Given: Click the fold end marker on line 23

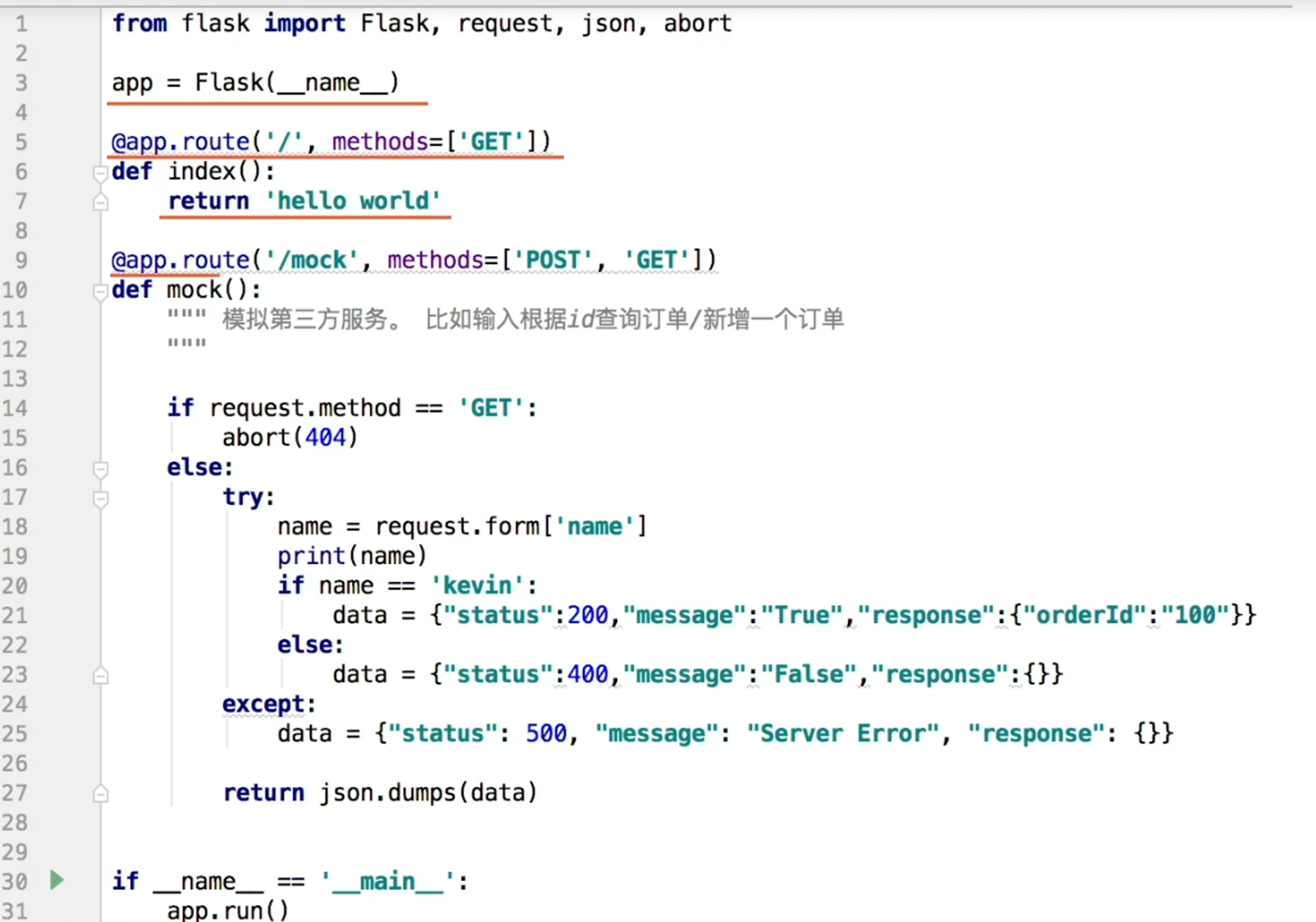Looking at the screenshot, I should 100,675.
